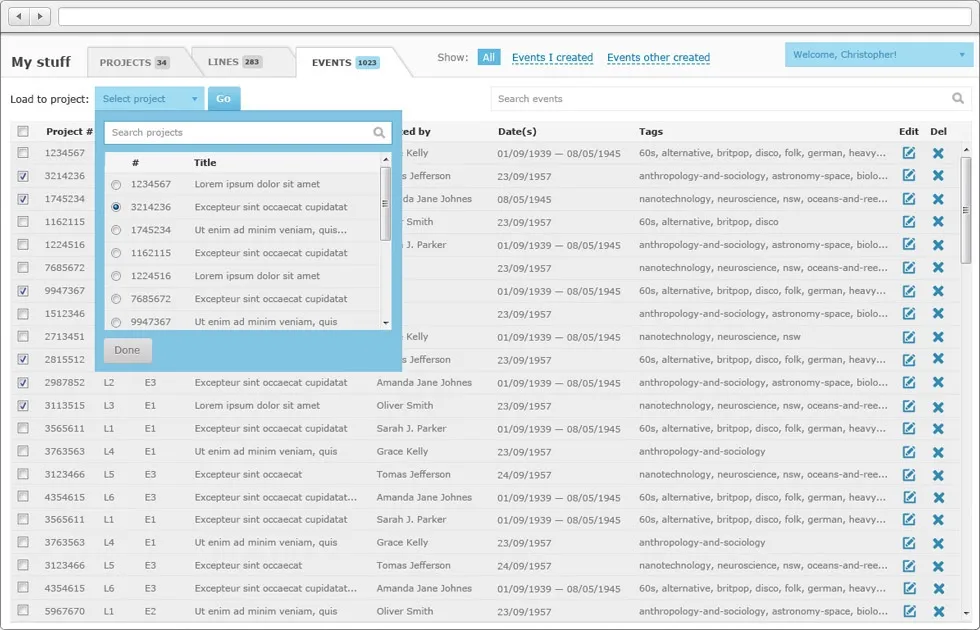980x630 pixels.
Task: Delete the row numbered 2987852
Action: click(x=938, y=382)
